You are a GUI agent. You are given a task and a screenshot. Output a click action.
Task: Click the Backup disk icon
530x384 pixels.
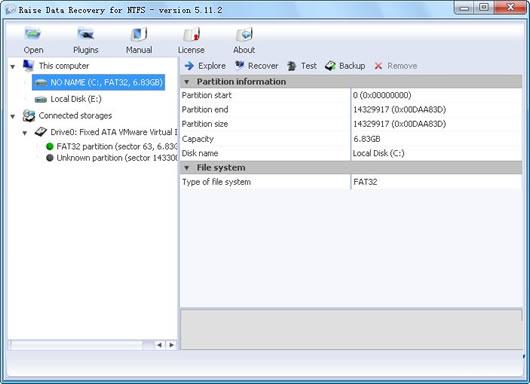coord(330,66)
